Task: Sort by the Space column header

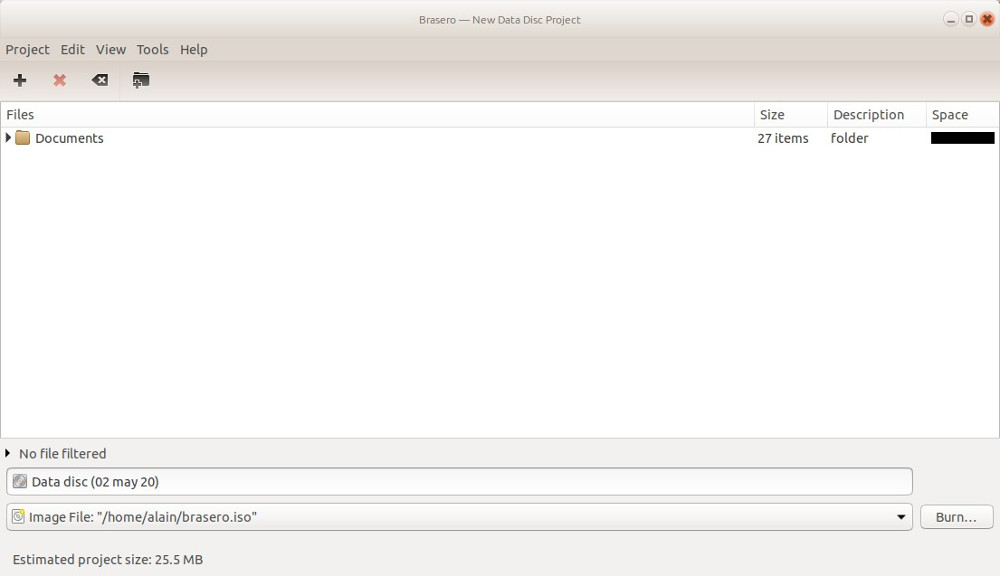Action: point(962,115)
